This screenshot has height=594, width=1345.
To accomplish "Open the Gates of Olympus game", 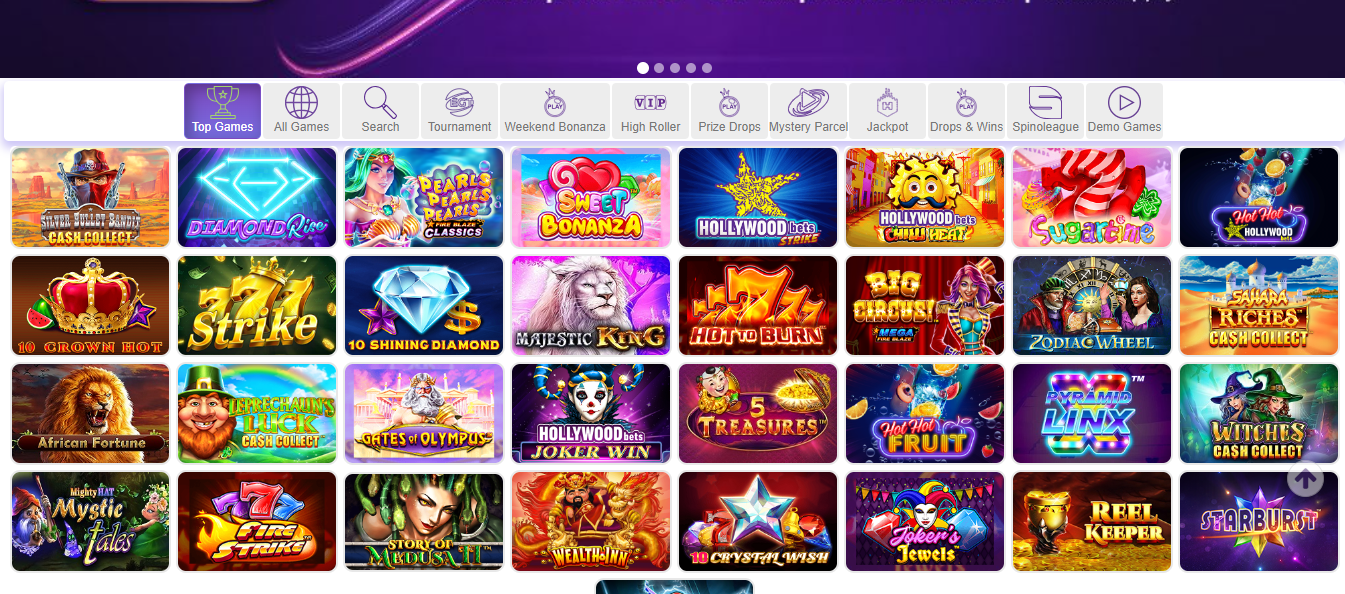I will coord(424,414).
